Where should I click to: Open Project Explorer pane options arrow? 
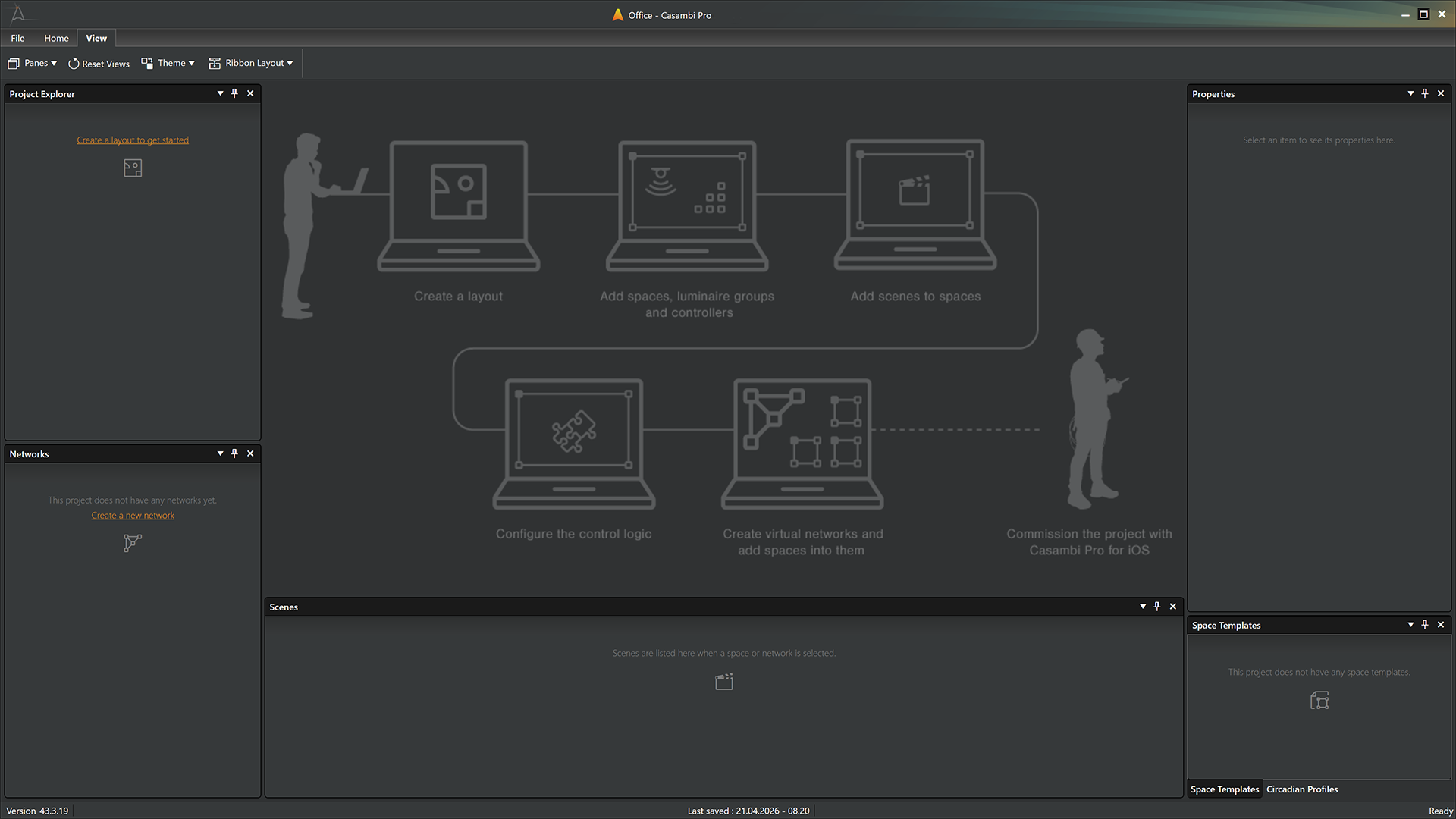(220, 93)
